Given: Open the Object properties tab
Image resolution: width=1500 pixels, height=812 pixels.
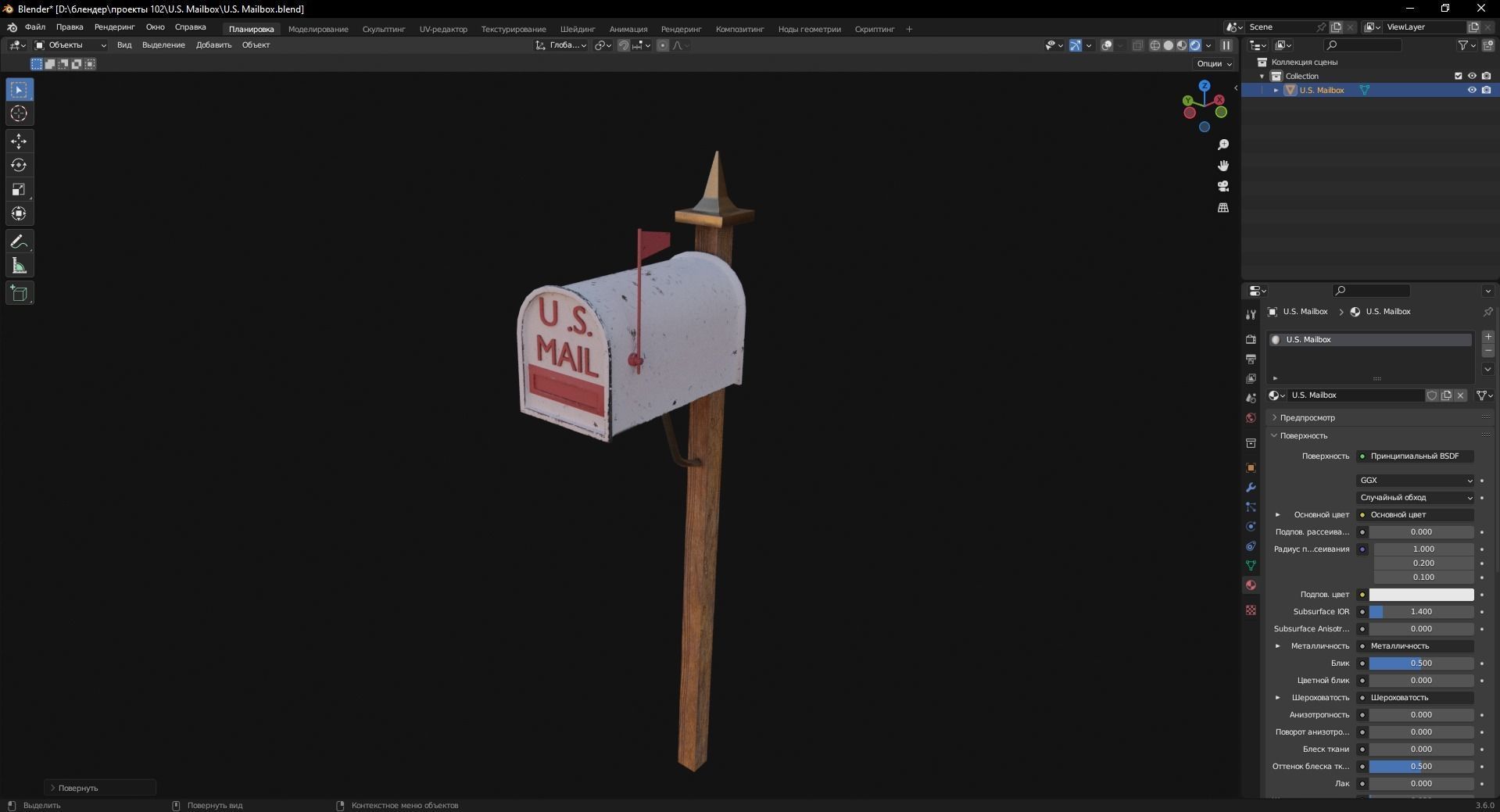Looking at the screenshot, I should 1251,467.
